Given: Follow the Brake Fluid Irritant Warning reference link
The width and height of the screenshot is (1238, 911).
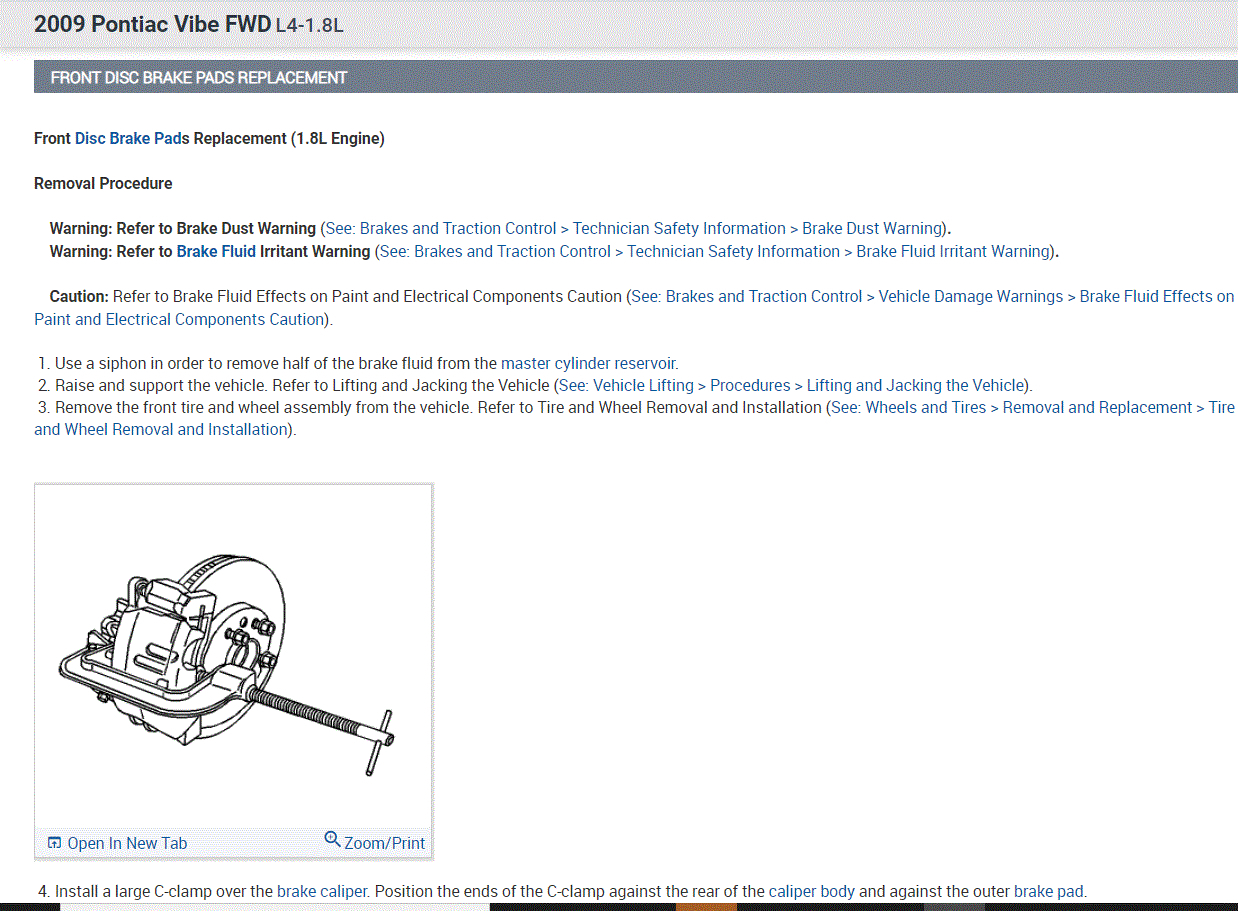Looking at the screenshot, I should 715,251.
